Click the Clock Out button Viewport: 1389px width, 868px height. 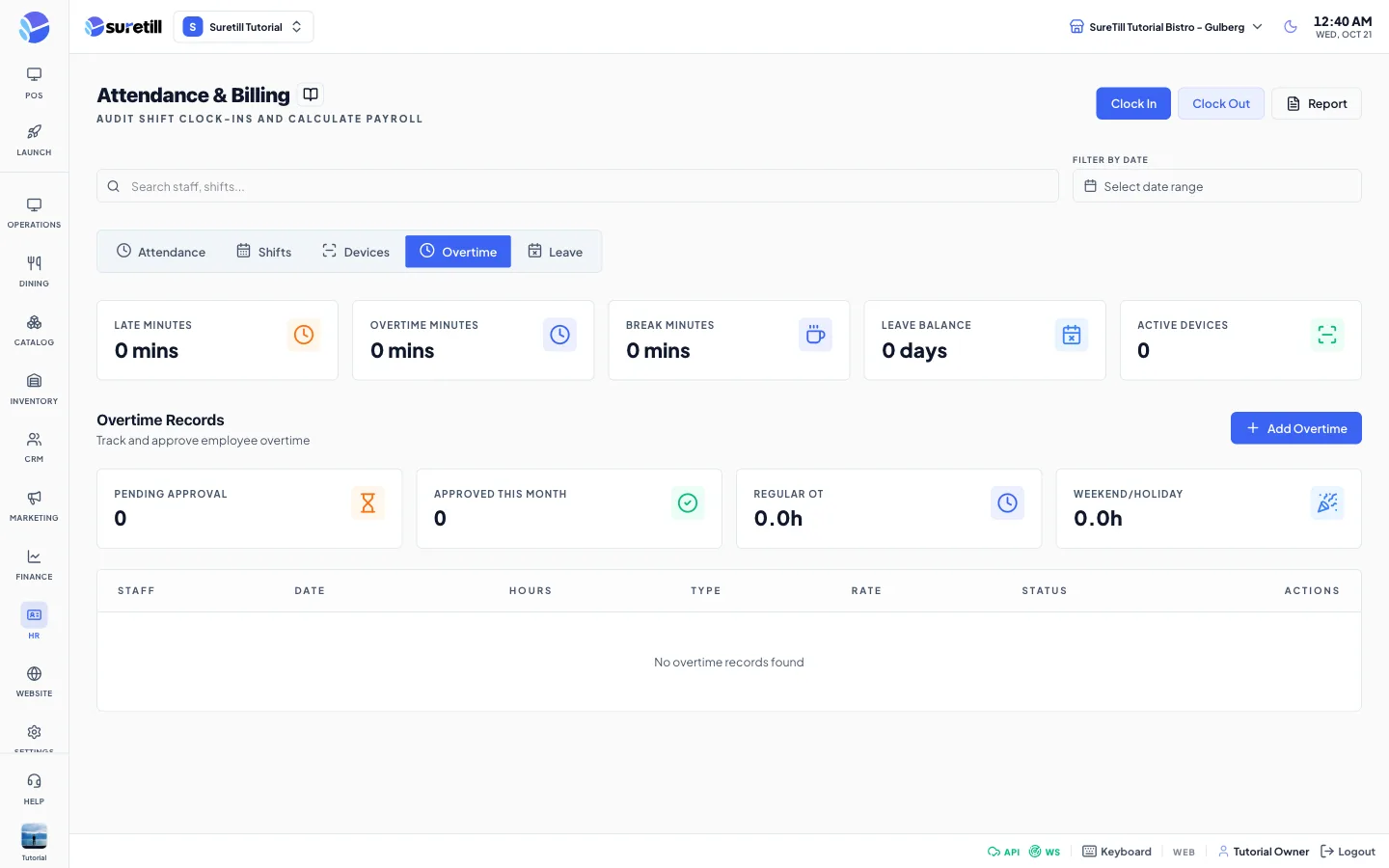pos(1221,103)
